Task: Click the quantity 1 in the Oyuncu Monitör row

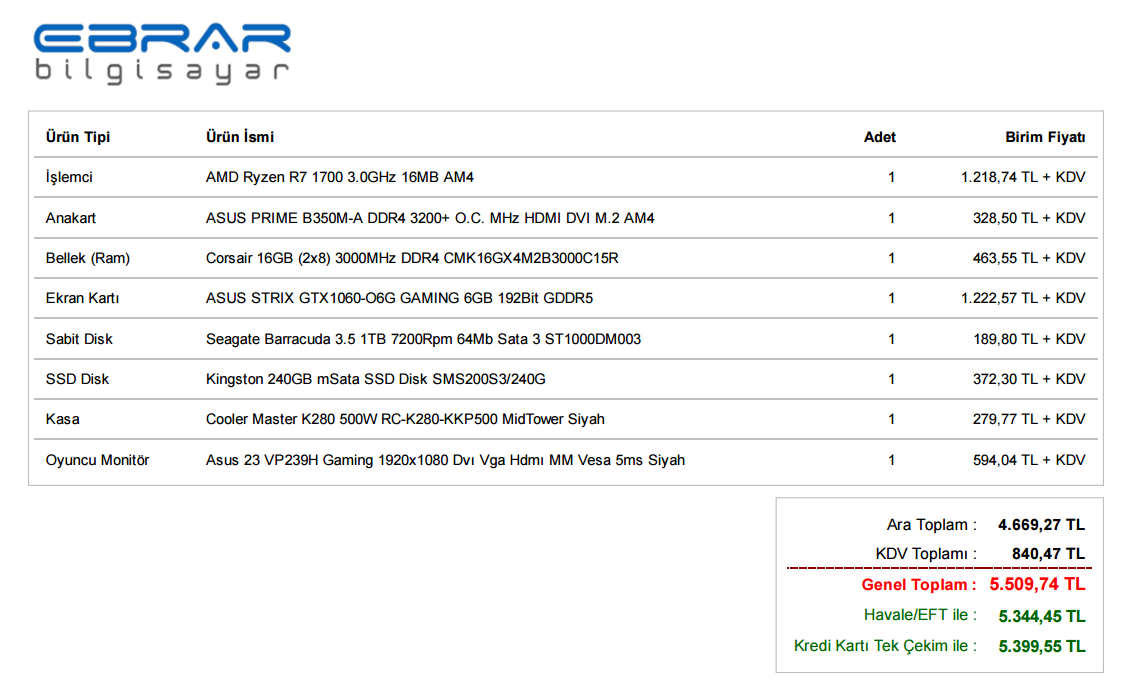Action: point(892,460)
